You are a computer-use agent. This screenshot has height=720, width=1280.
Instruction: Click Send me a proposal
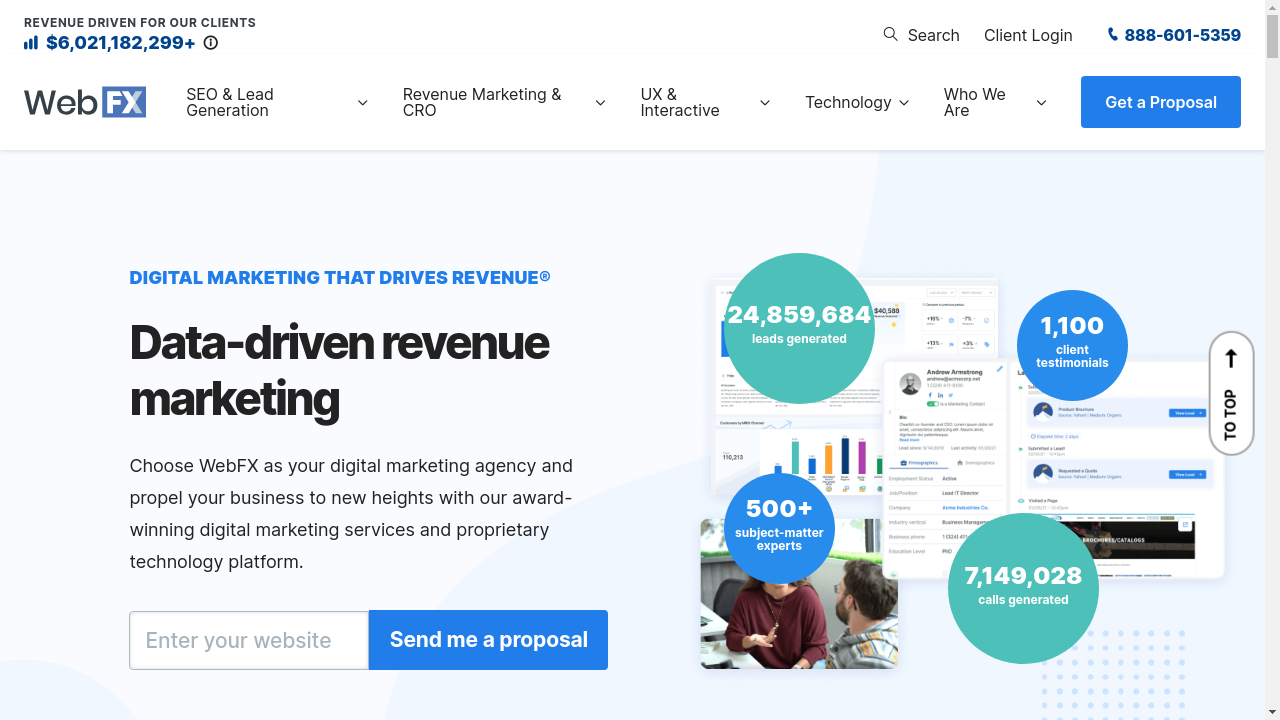pyautogui.click(x=488, y=640)
